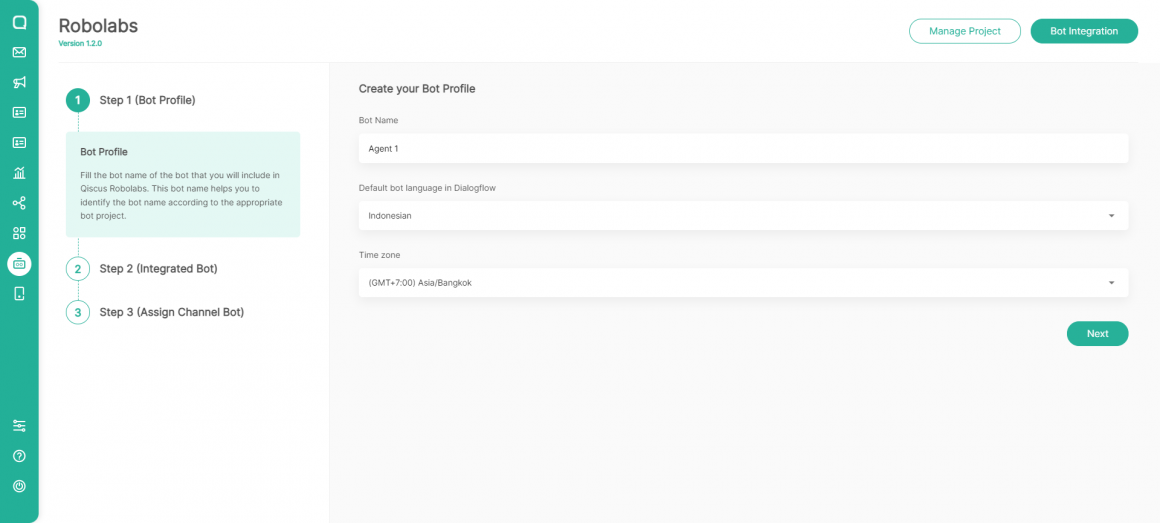
Task: Click the question mark help icon
Action: [19, 456]
